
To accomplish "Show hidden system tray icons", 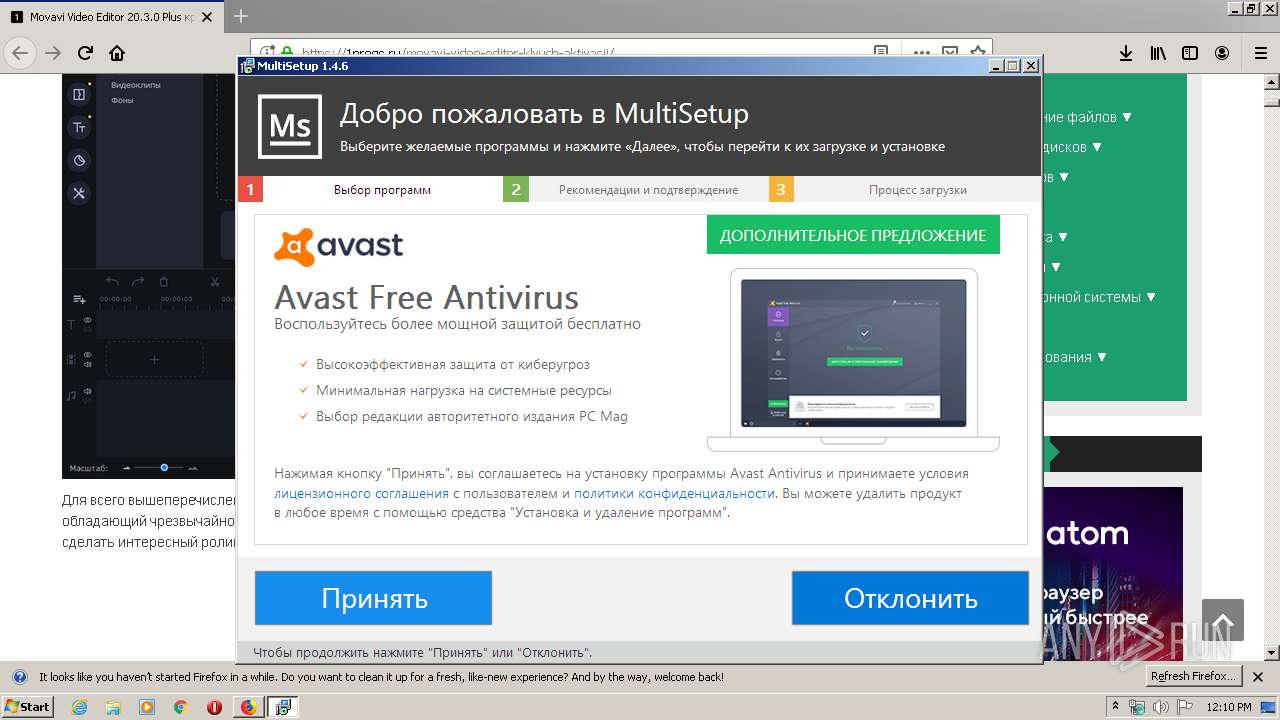I will click(x=1116, y=707).
